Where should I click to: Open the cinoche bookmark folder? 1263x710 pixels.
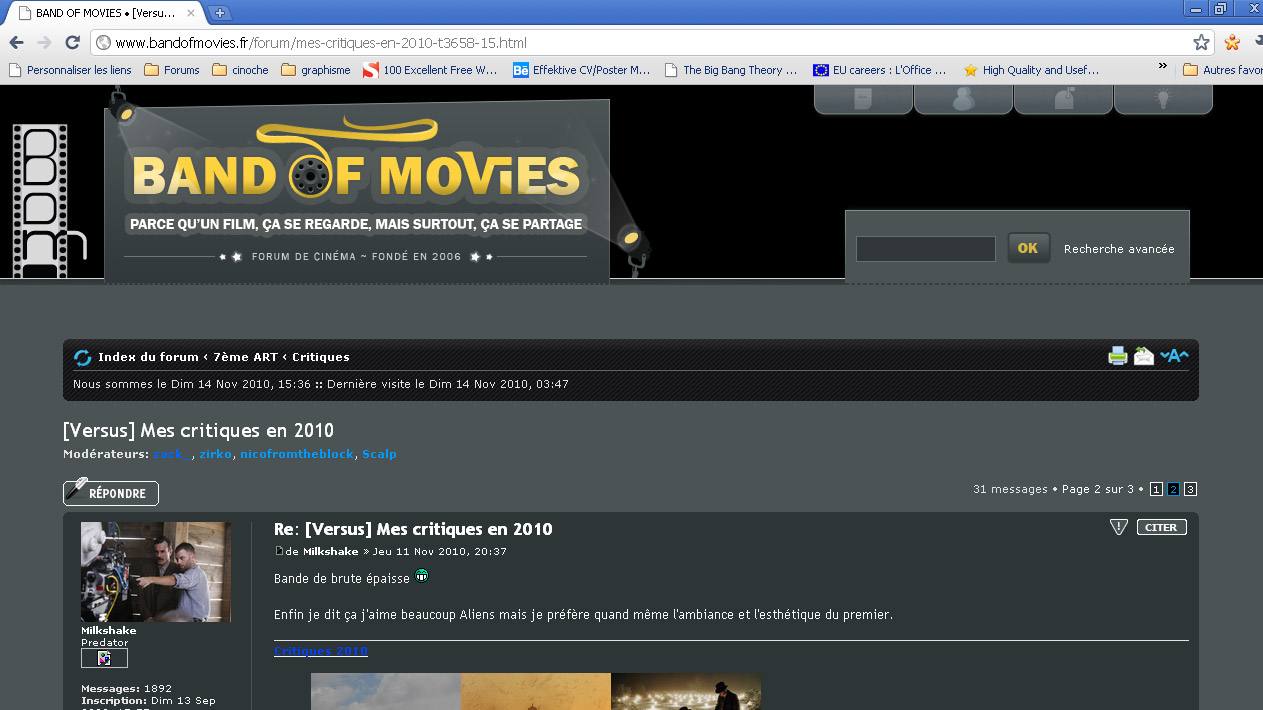coord(240,70)
